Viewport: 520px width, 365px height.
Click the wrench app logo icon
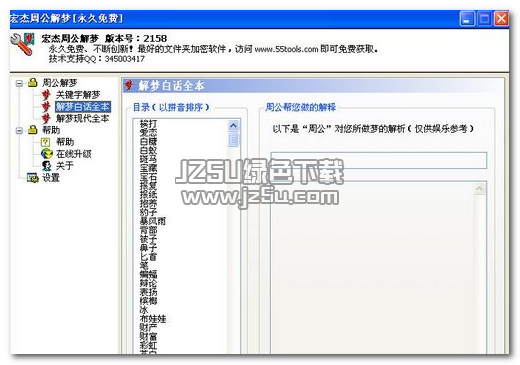22,44
